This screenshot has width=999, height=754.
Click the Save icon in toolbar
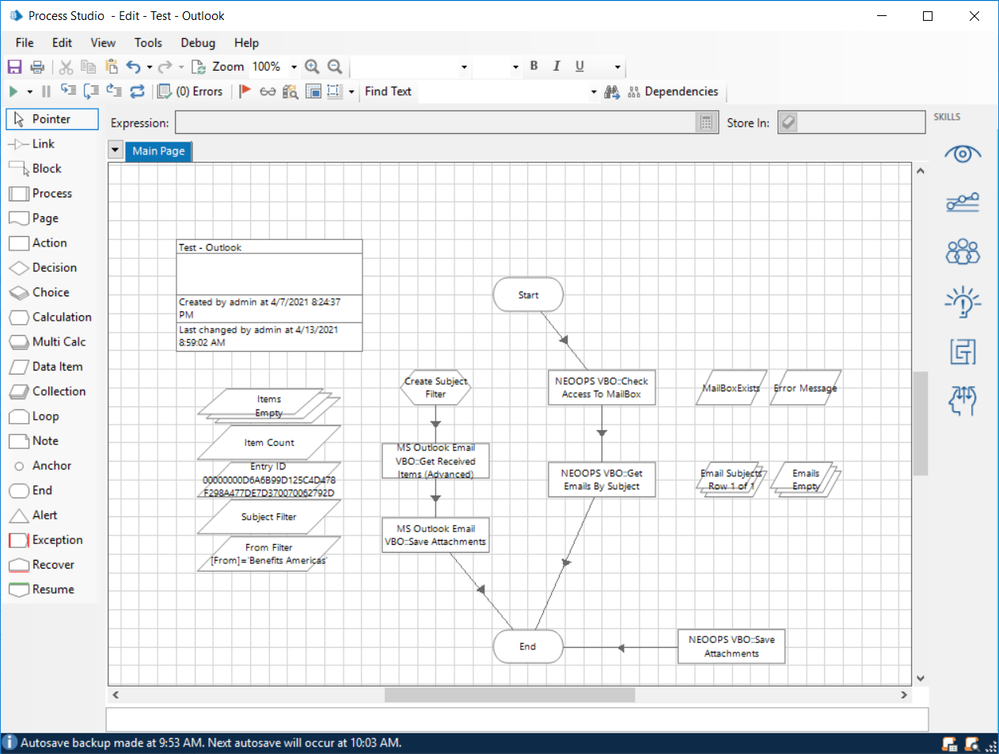pyautogui.click(x=14, y=67)
